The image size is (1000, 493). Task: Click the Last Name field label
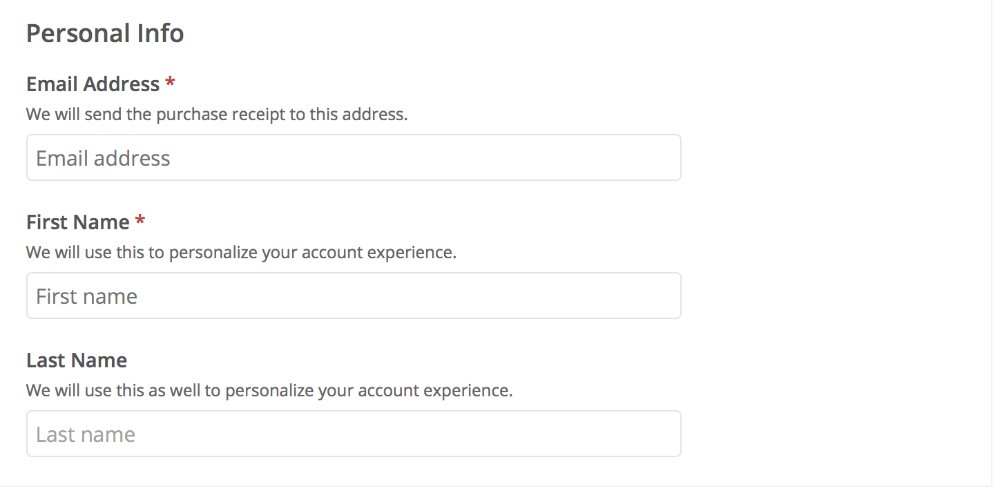(76, 360)
